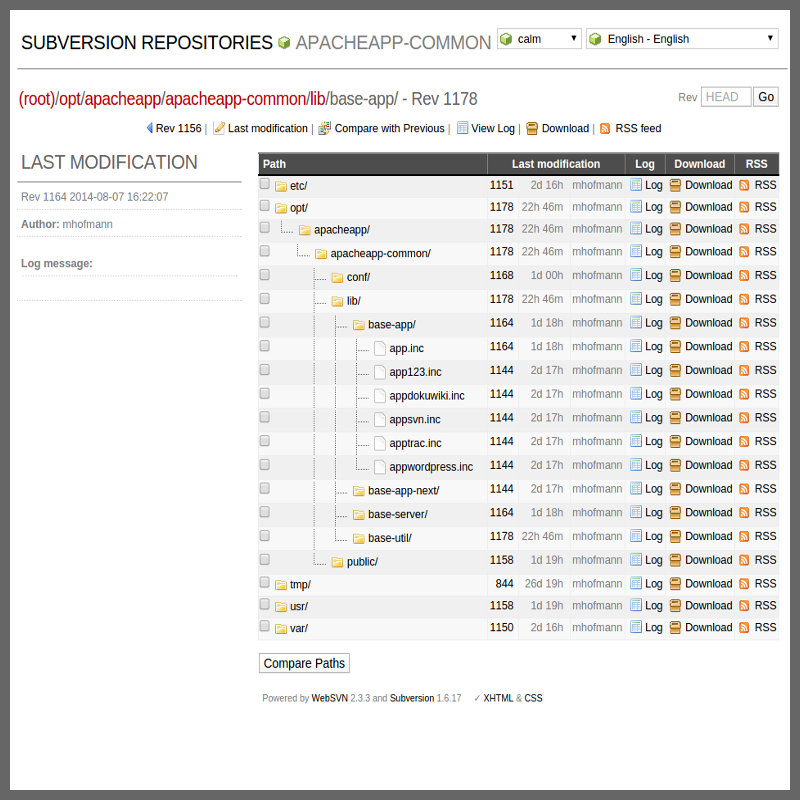Open the English language dropdown
This screenshot has width=800, height=800.
click(682, 39)
